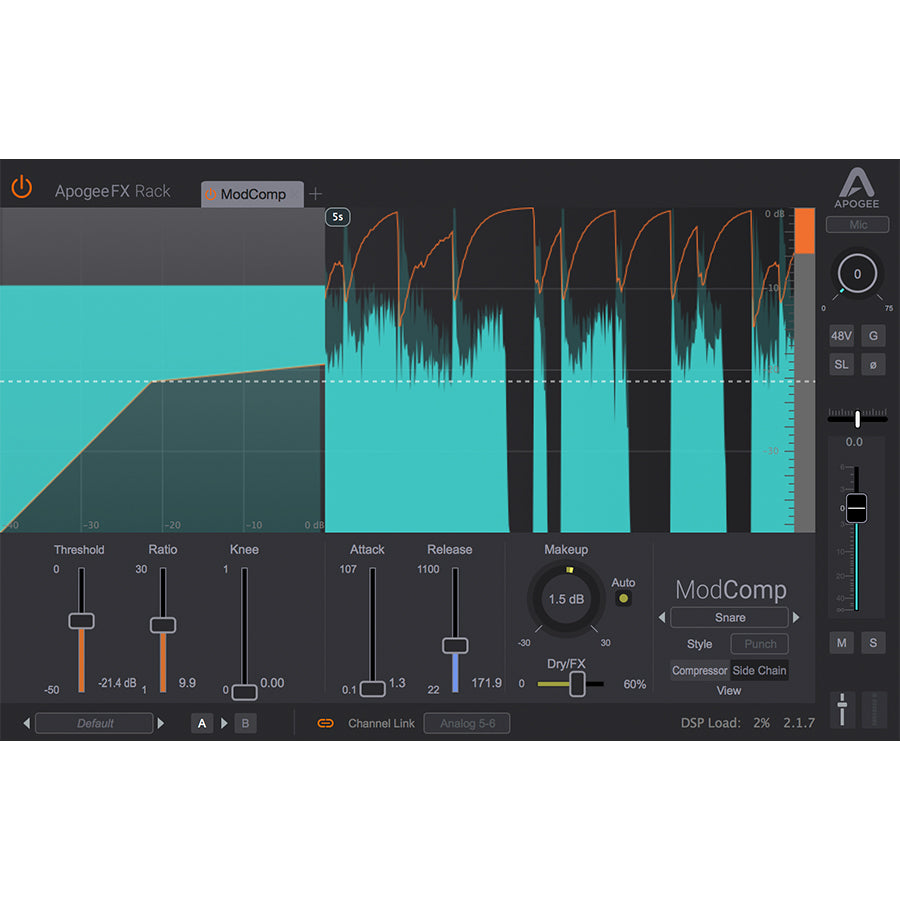Click the ø polarity invert icon

tap(874, 364)
